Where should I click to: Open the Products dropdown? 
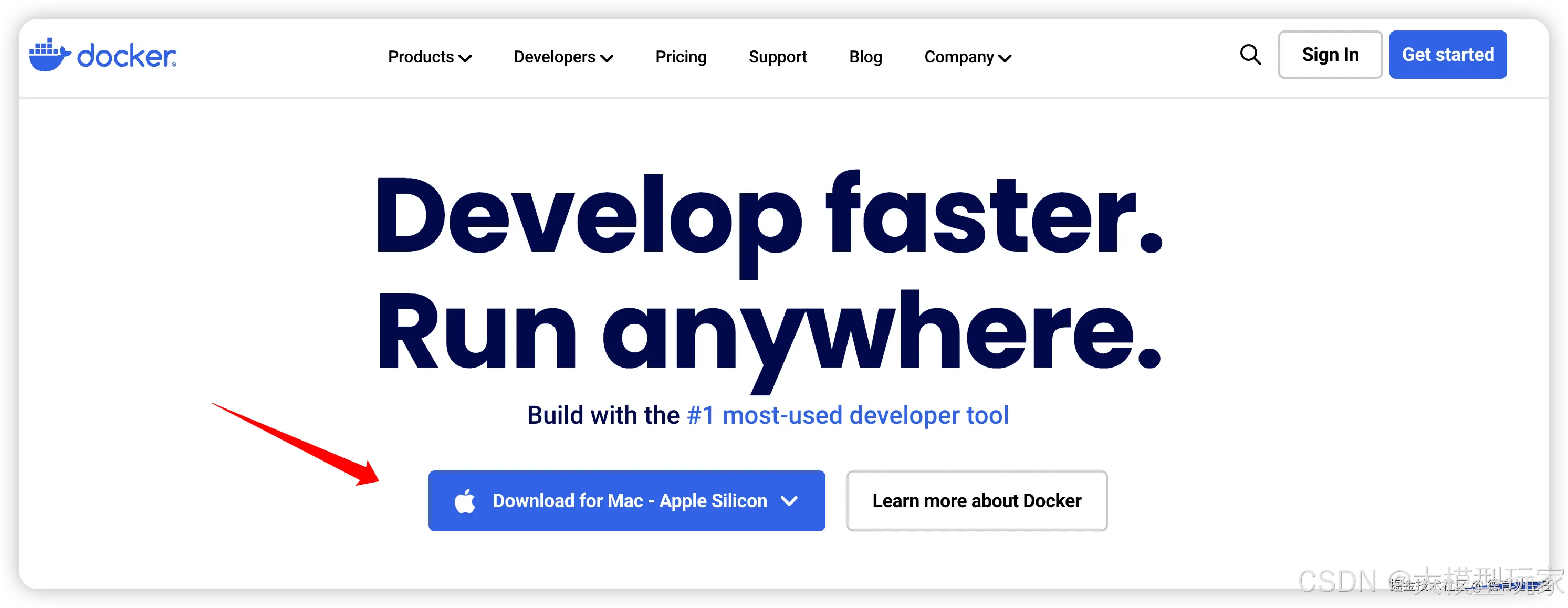coord(422,57)
